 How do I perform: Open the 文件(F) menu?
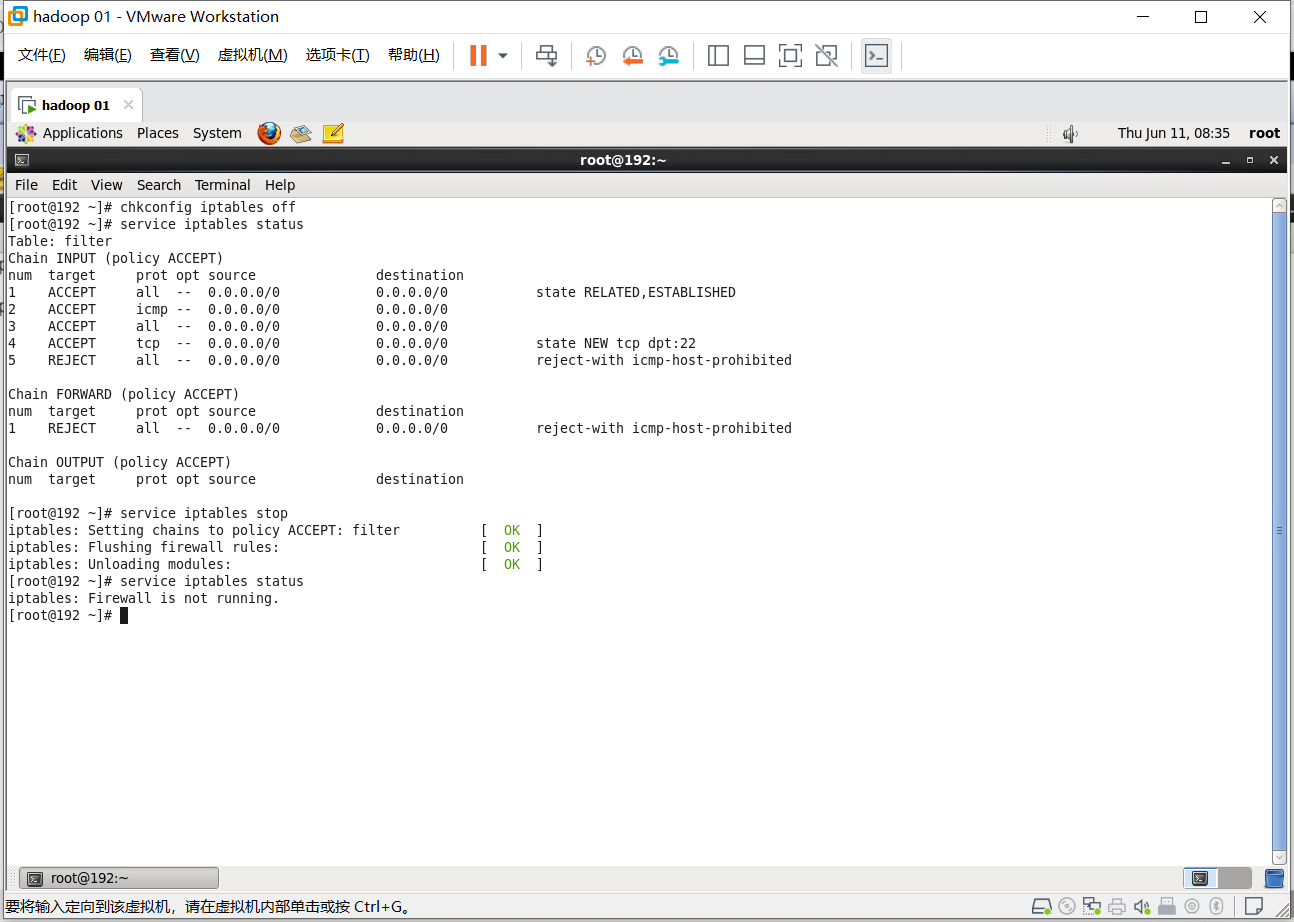42,55
